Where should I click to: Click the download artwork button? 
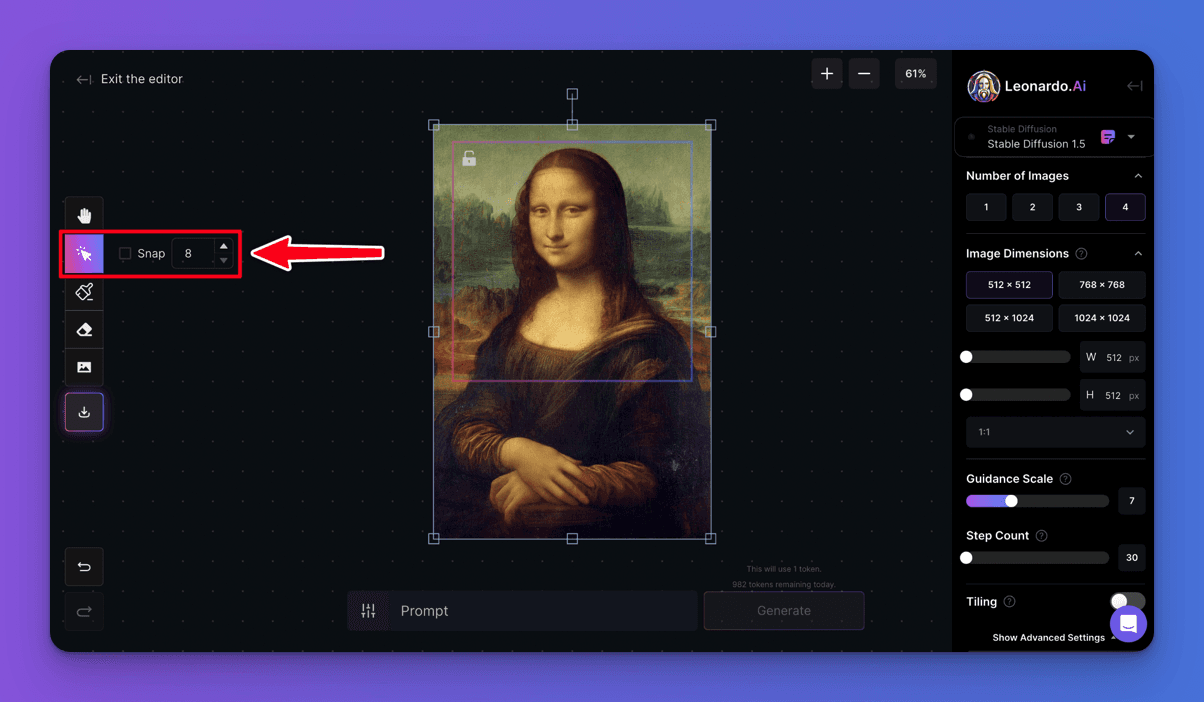pyautogui.click(x=84, y=412)
